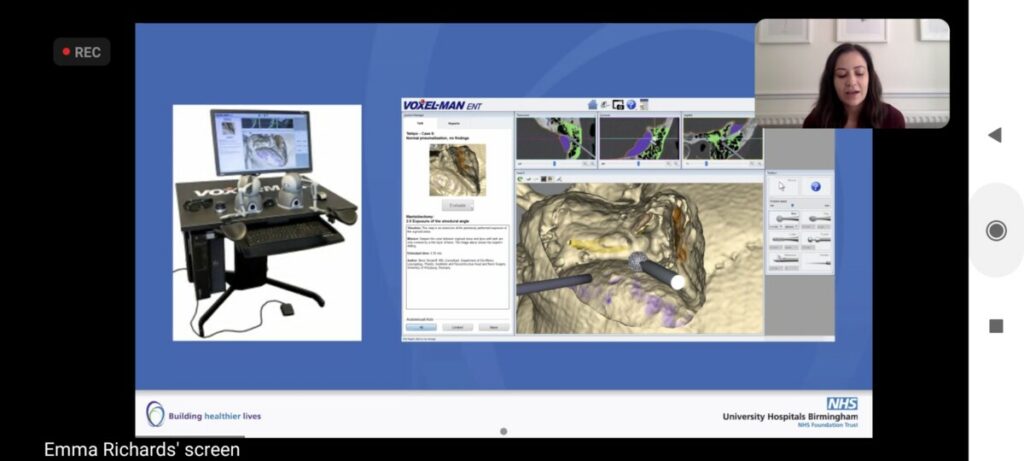This screenshot has width=1024, height=461.
Task: Tap the Android back navigation triangle
Action: point(995,135)
